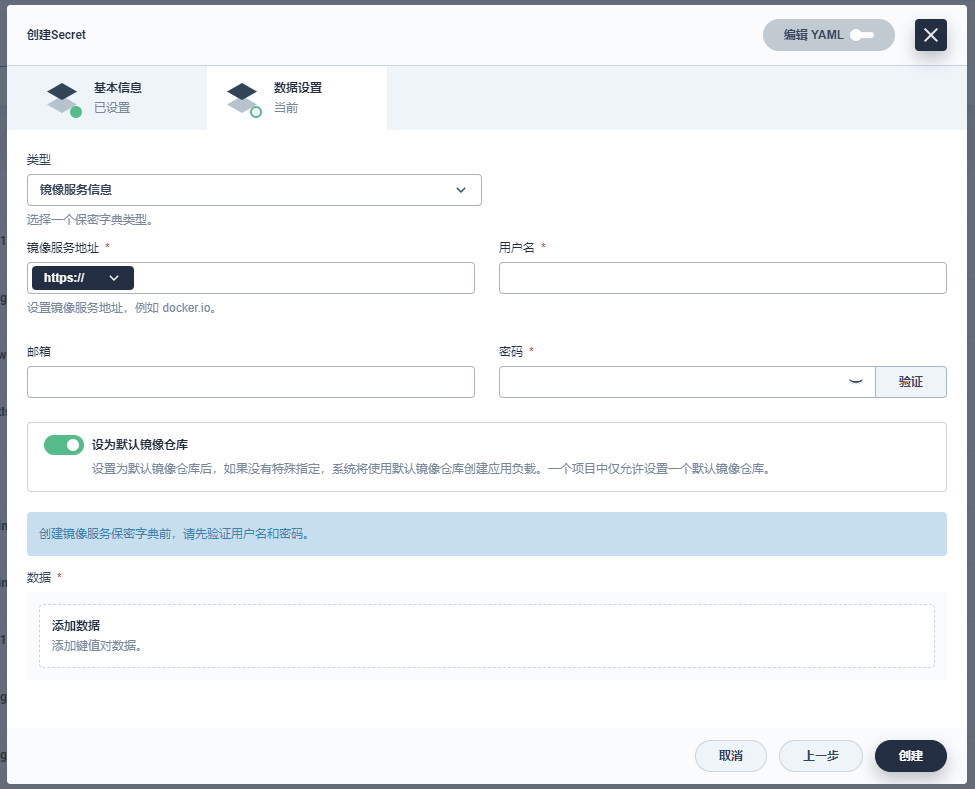
Task: Click the hint text 设置镜像服务地址，例如 docker.io。
Action: [x=122, y=308]
